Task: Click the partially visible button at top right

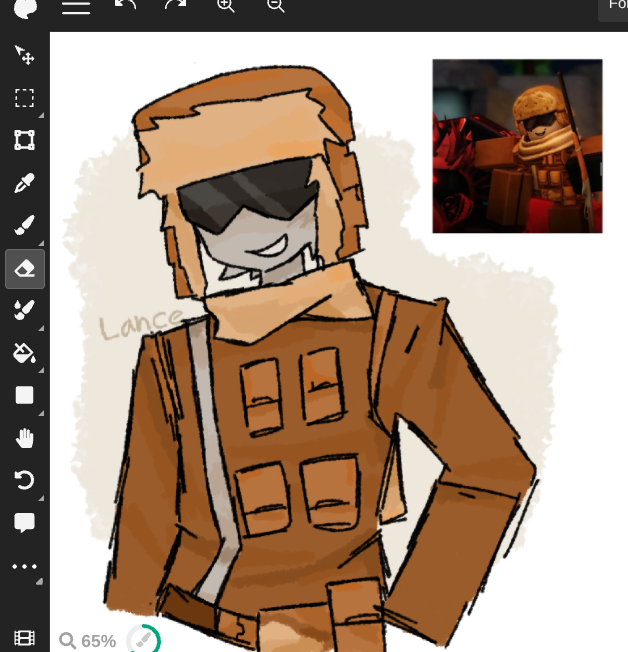Action: click(x=613, y=10)
